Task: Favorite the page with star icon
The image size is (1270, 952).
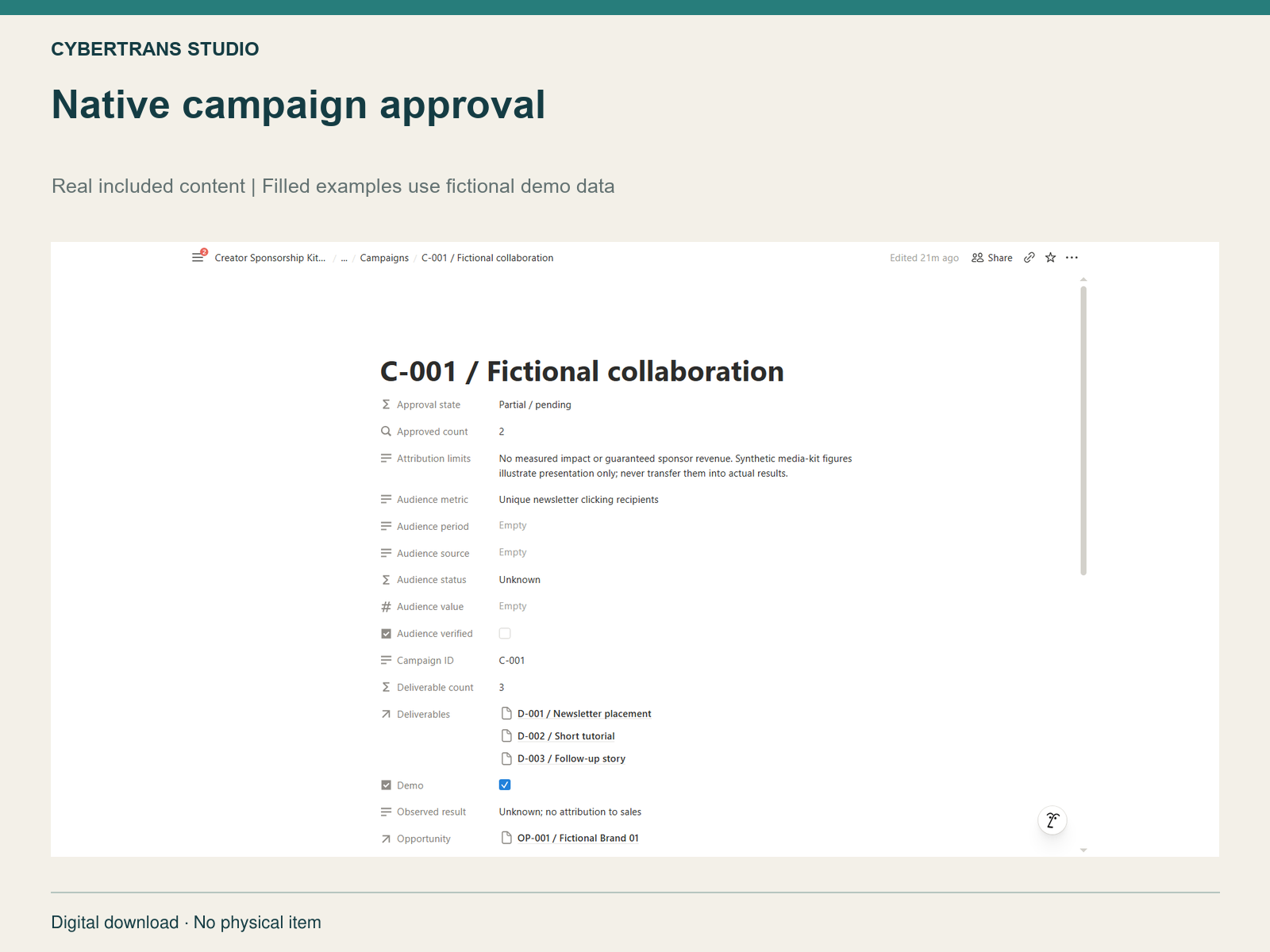Action: point(1050,258)
